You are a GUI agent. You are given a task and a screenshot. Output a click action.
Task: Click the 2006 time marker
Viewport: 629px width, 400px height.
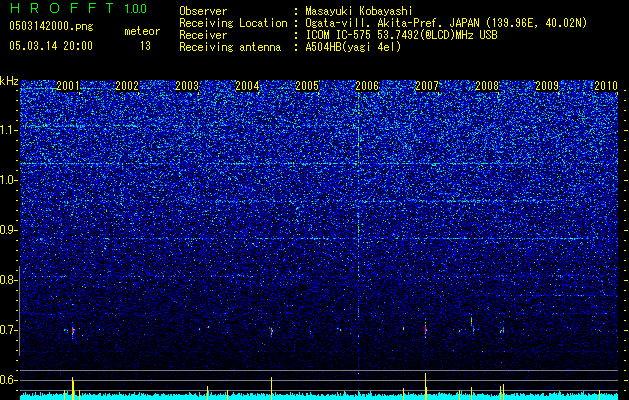[367, 86]
